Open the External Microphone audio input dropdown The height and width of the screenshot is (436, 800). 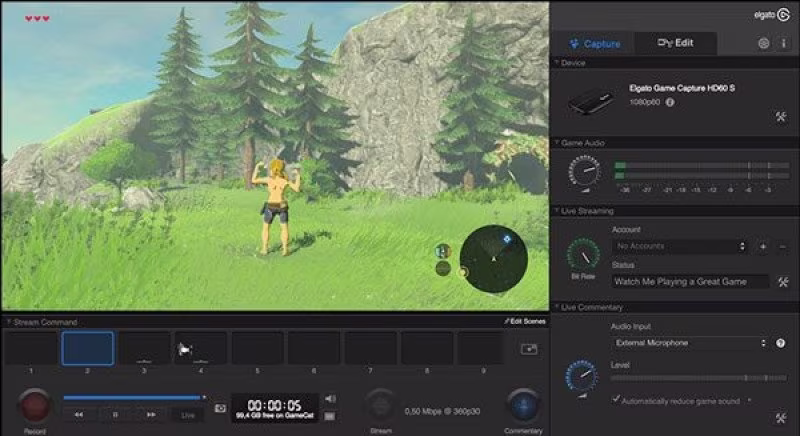(690, 343)
